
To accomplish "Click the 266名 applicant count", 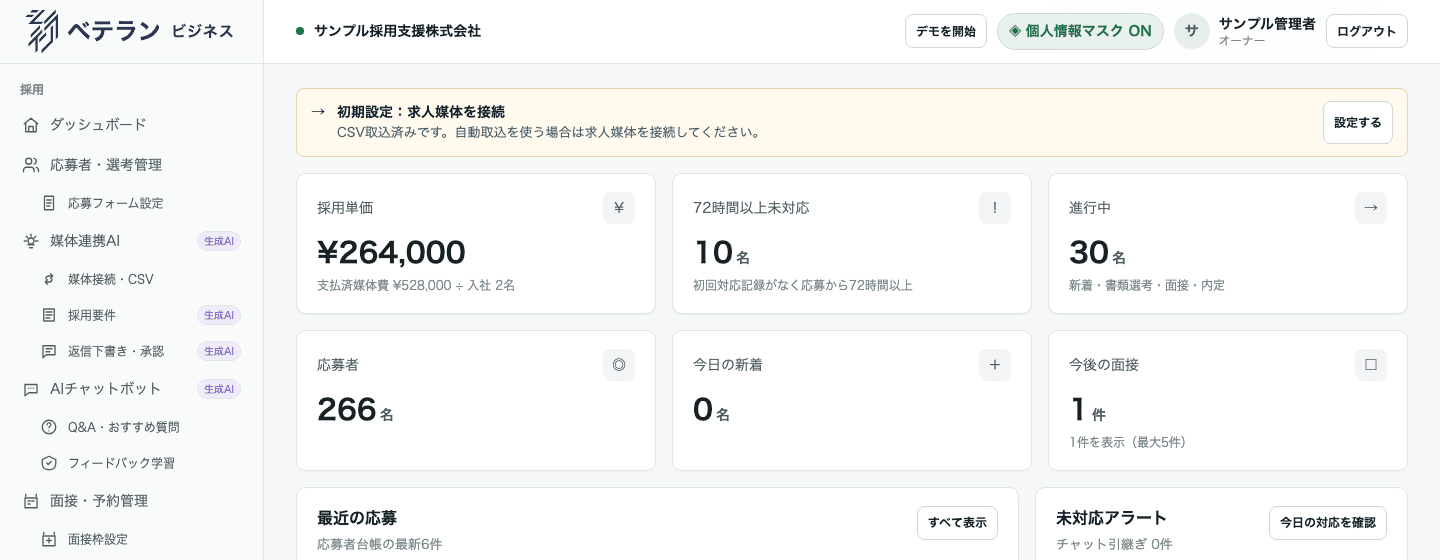I will click(x=355, y=410).
